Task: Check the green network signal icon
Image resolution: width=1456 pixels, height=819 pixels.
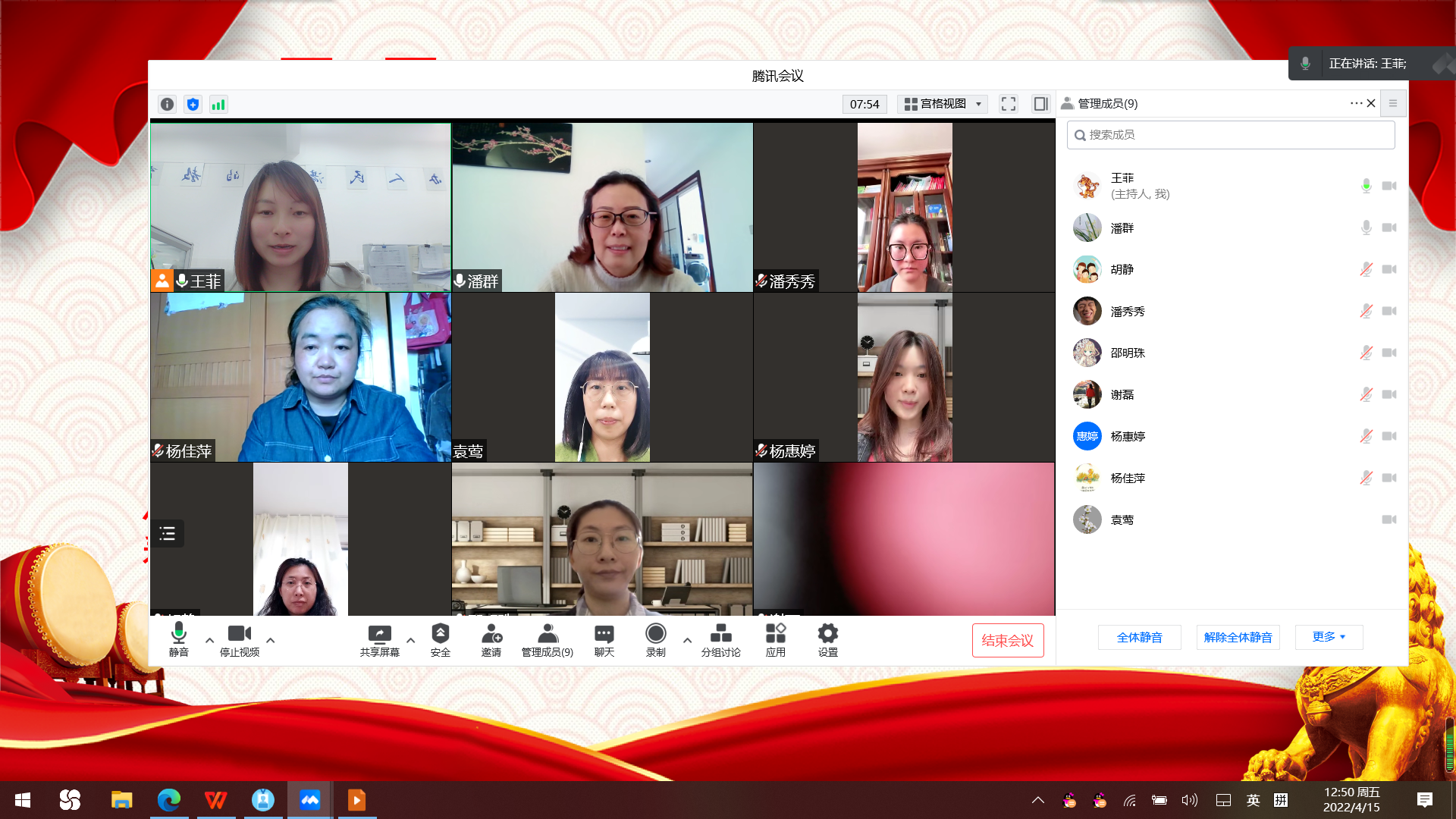Action: 218,105
